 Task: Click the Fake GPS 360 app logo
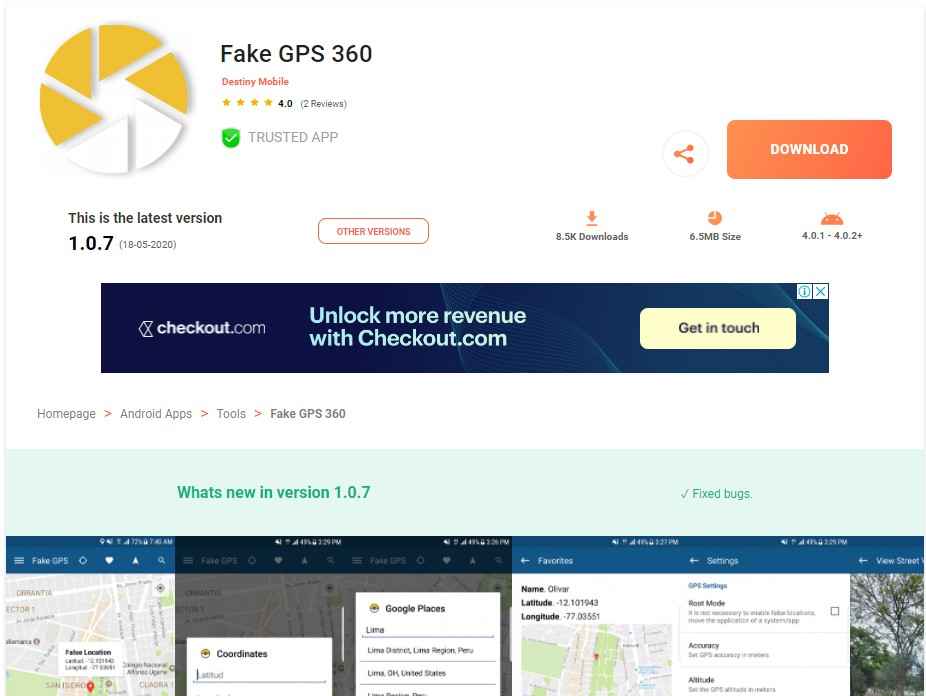[x=115, y=99]
